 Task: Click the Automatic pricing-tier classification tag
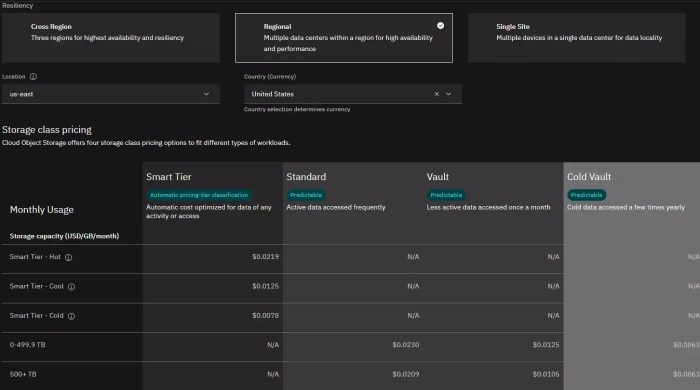click(x=199, y=195)
